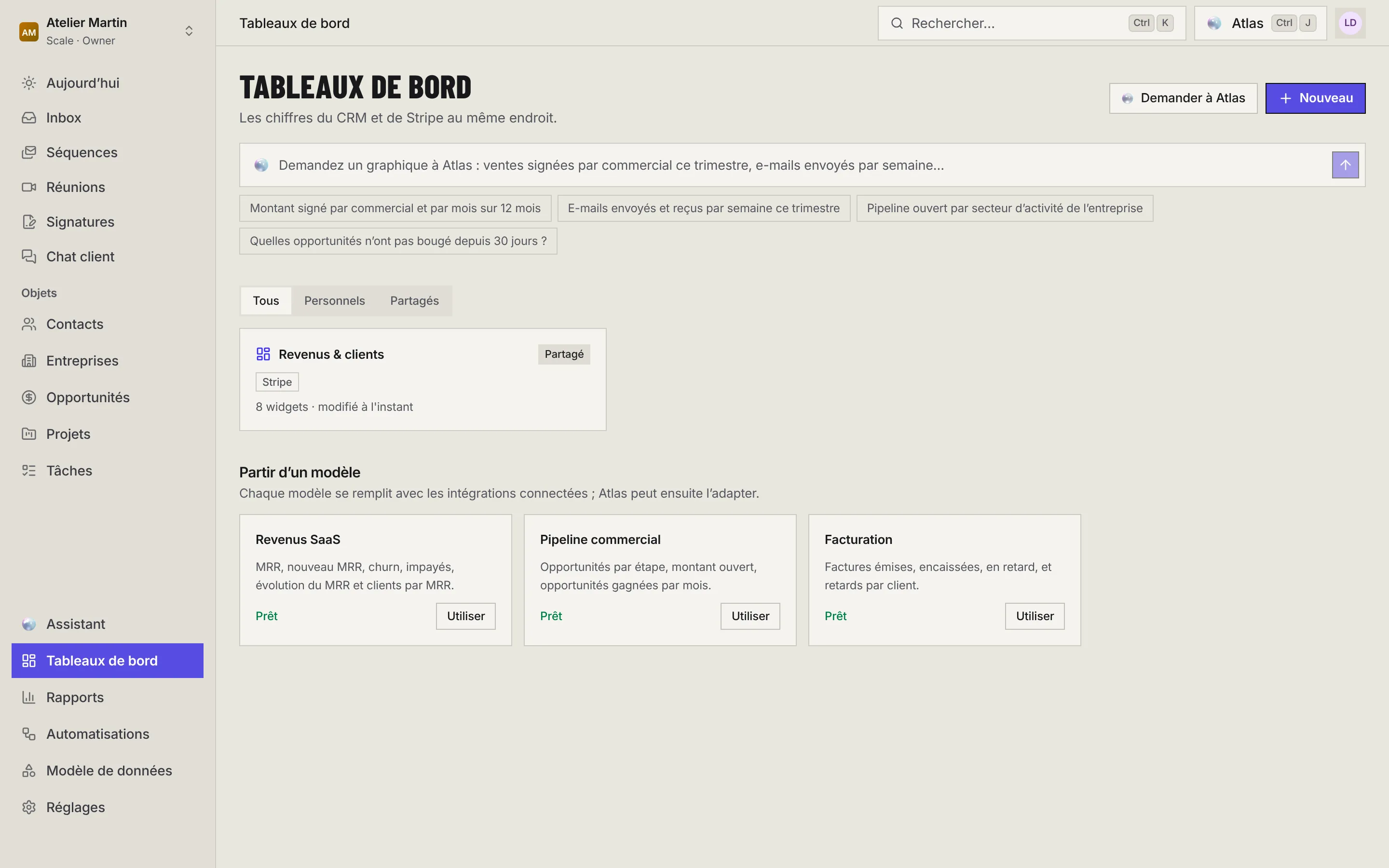The height and width of the screenshot is (868, 1389).
Task: Open Automatisations workflow icon
Action: coord(29,734)
